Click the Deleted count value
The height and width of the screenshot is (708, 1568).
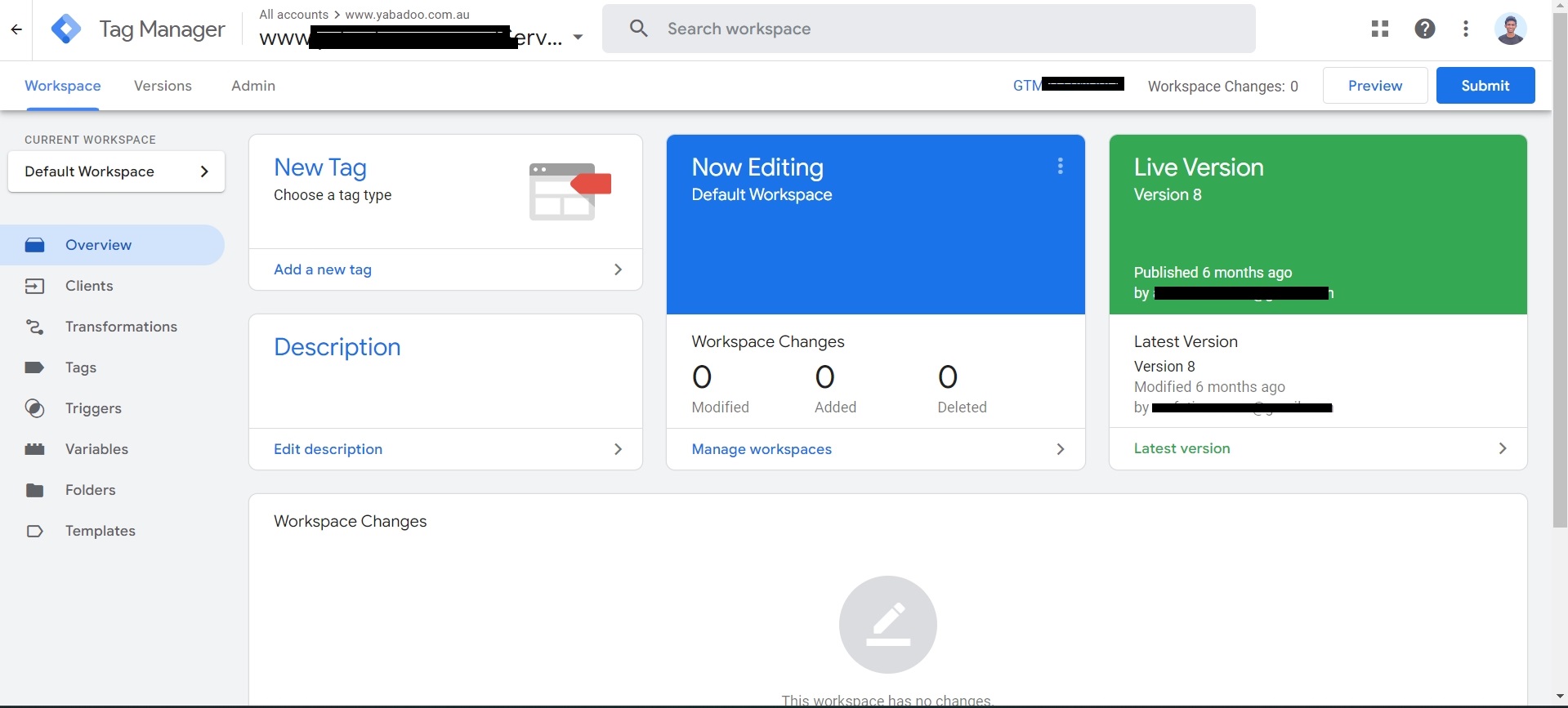(948, 377)
